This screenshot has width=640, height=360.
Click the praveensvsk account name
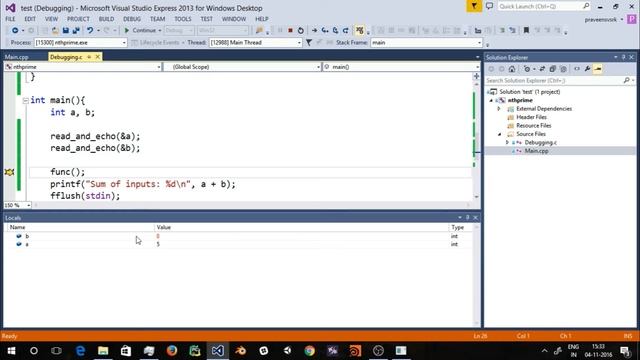click(x=600, y=20)
